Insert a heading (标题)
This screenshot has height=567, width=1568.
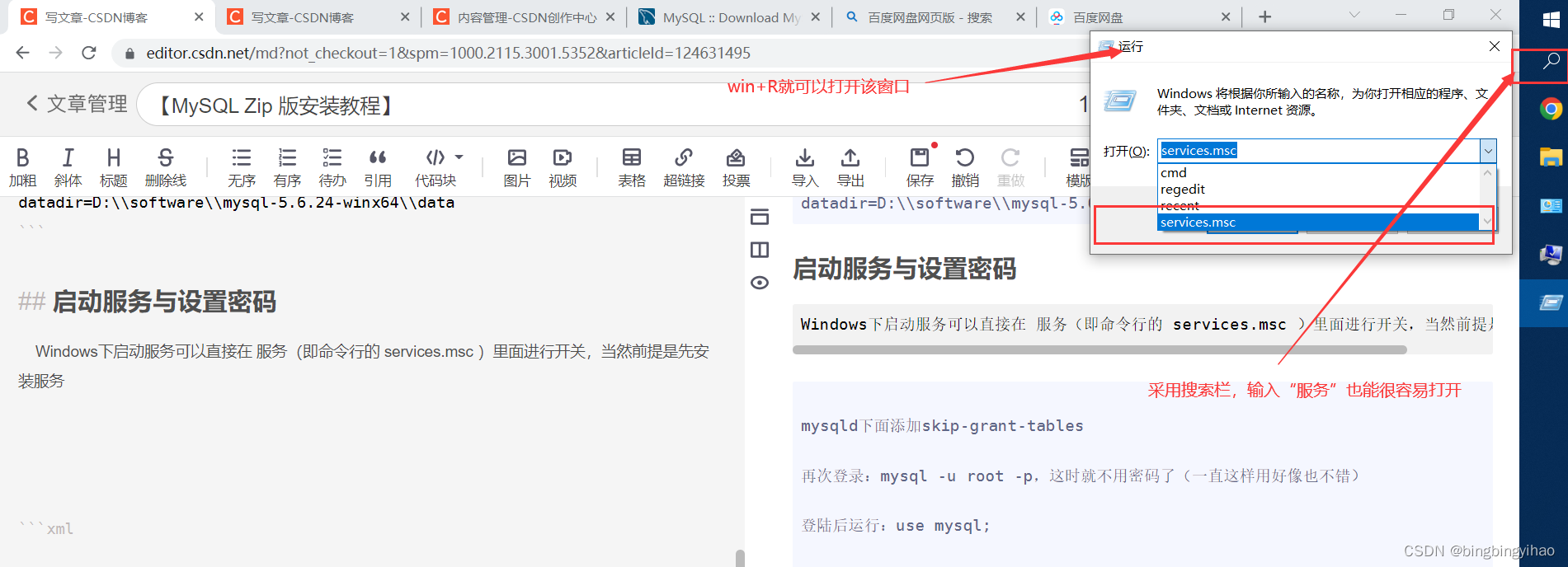[x=113, y=167]
